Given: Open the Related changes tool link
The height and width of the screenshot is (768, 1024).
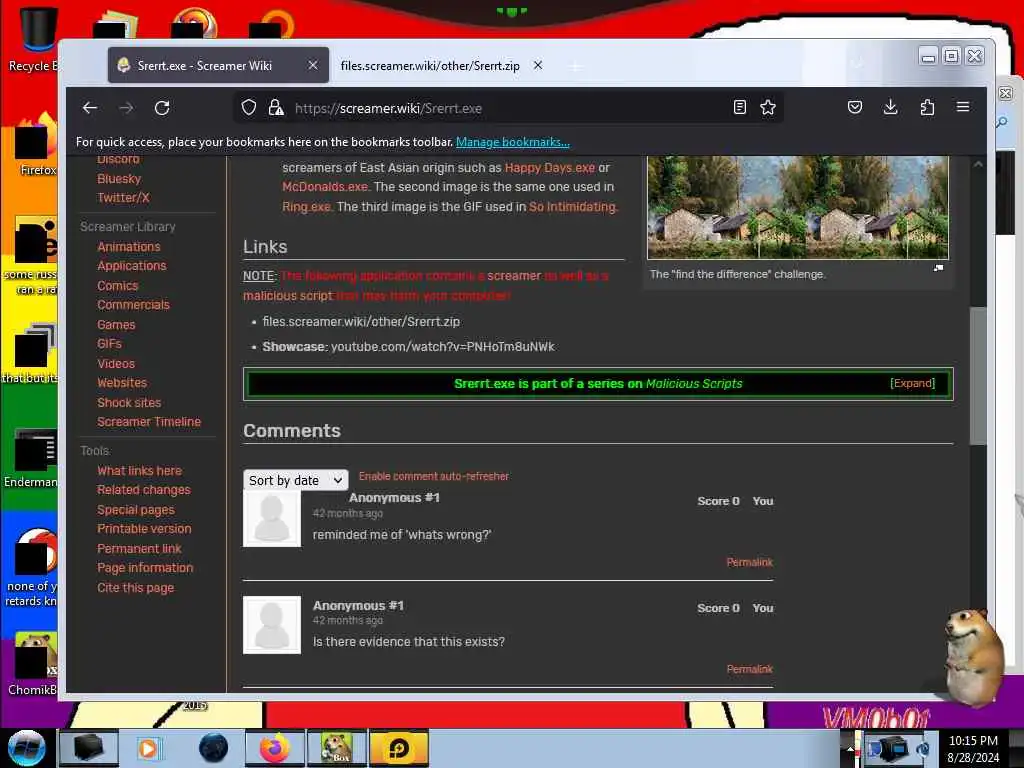Looking at the screenshot, I should (144, 490).
